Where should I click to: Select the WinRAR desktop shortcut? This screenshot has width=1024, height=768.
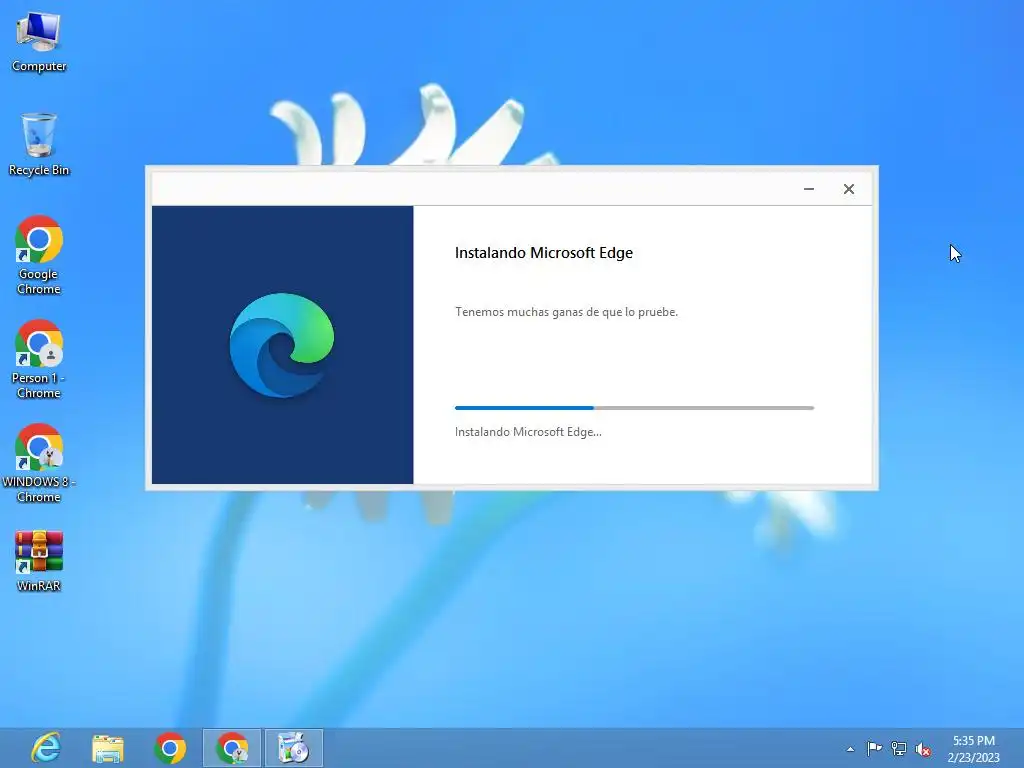coord(39,560)
